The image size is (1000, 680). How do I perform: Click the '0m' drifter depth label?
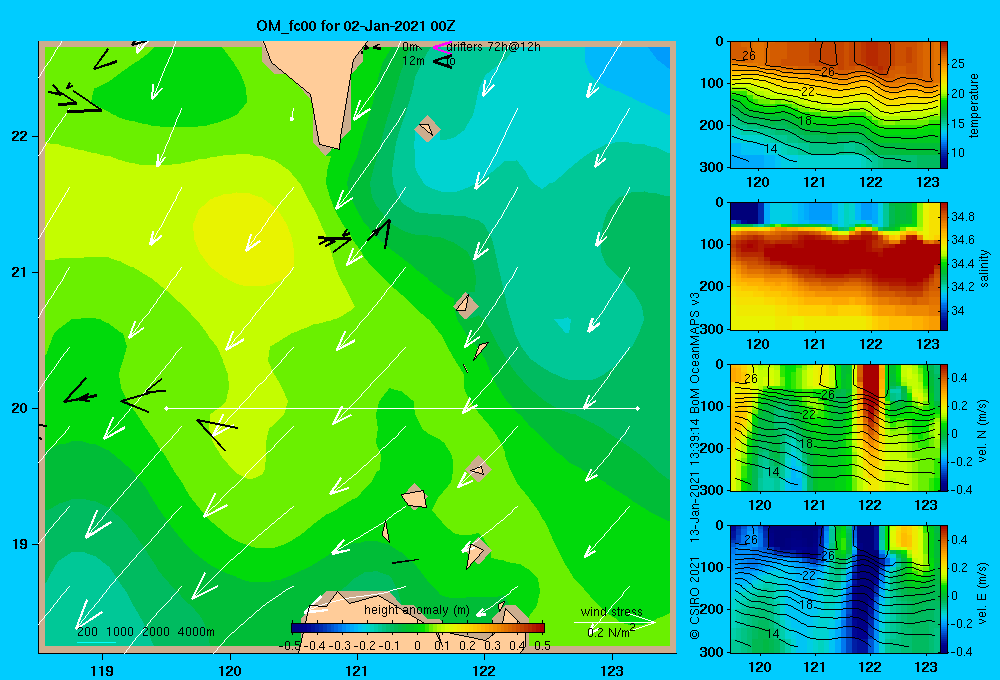click(411, 47)
